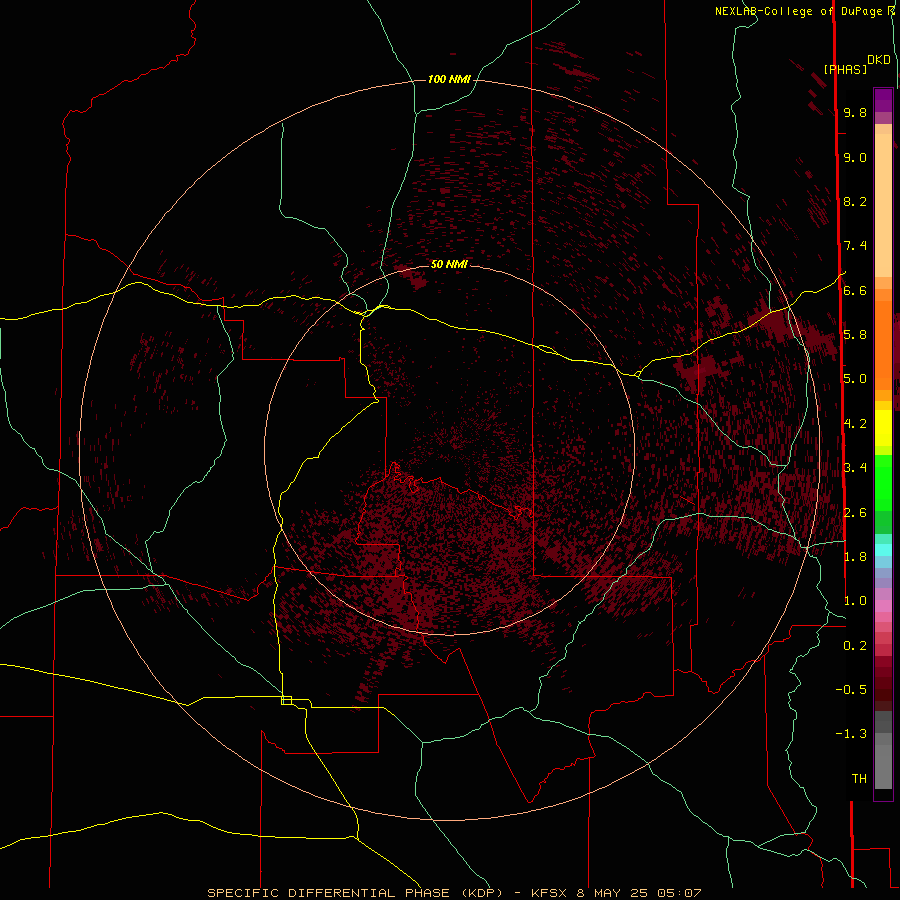Select the 1.0 value on the color scale

855,601
